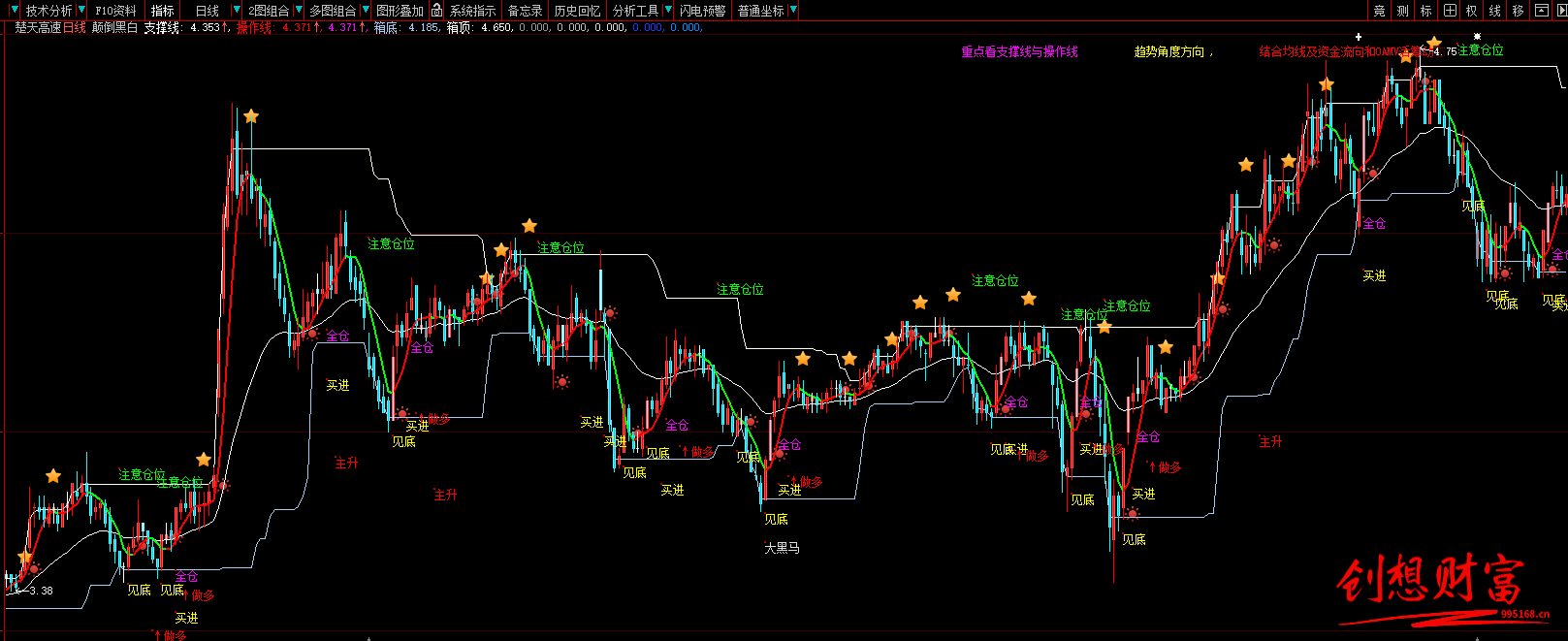
Task: Click the 测 toolbar icon
Action: [x=1402, y=11]
